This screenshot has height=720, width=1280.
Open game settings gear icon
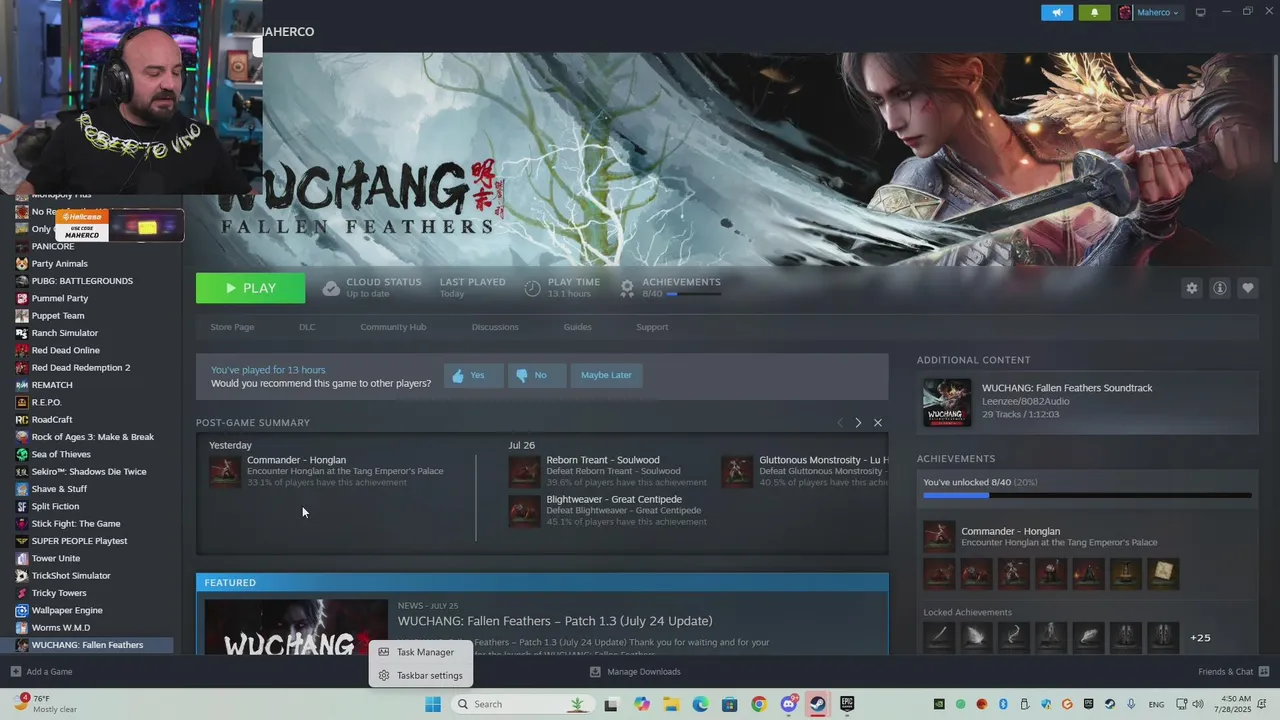tap(1191, 288)
